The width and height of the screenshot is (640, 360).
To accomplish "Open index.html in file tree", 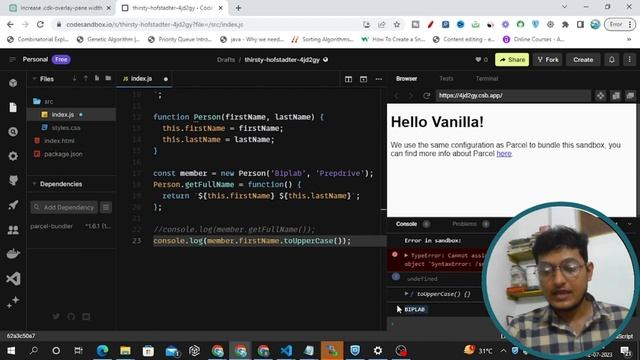I will tap(59, 141).
